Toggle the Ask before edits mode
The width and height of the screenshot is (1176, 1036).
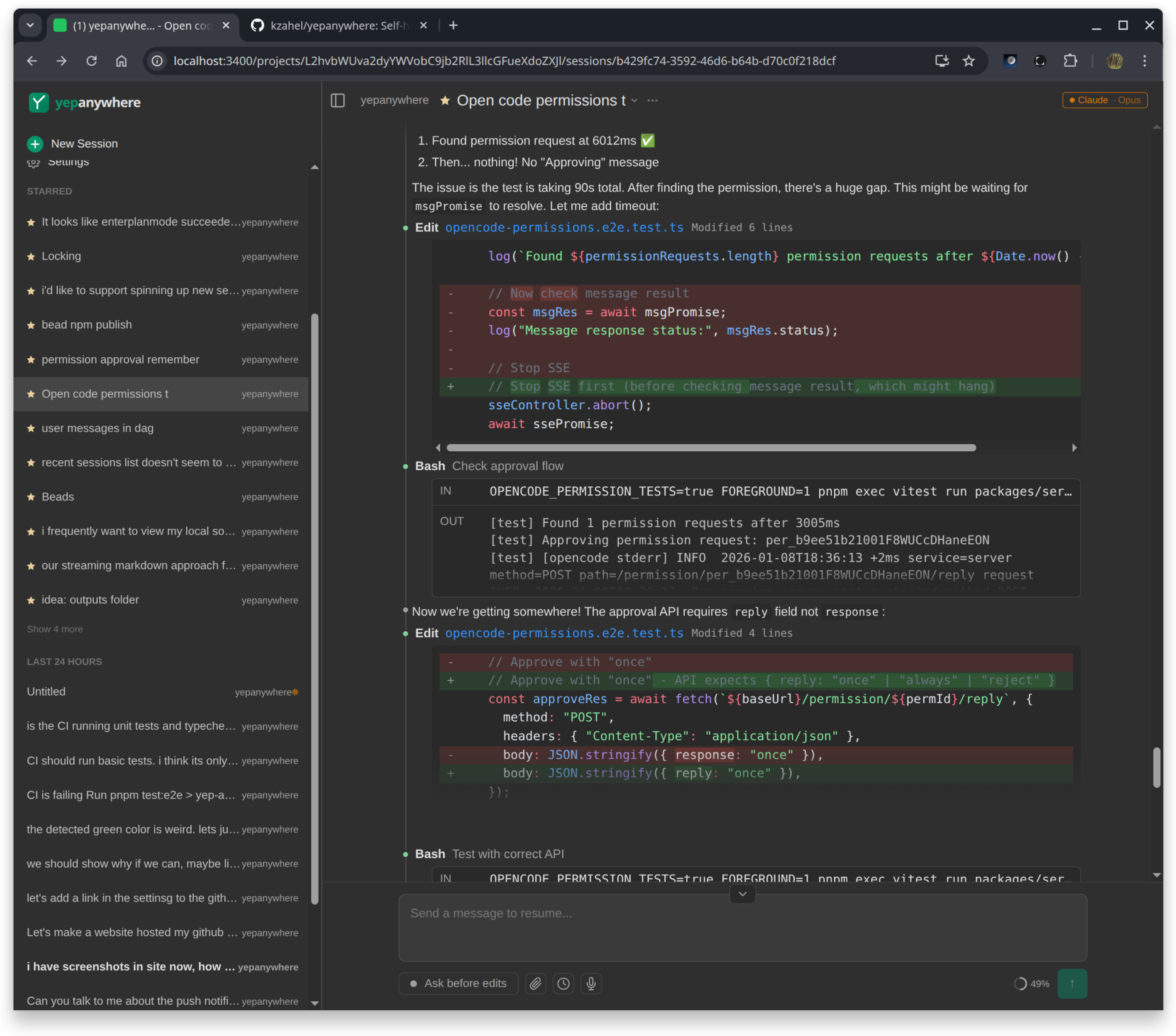pyautogui.click(x=458, y=984)
